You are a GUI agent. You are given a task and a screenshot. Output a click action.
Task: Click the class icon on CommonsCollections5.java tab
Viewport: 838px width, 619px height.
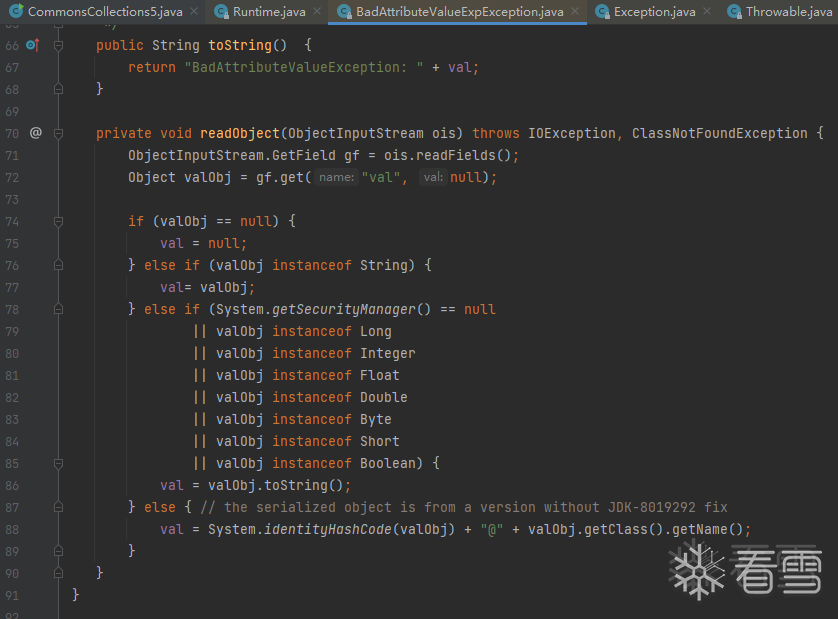17,11
